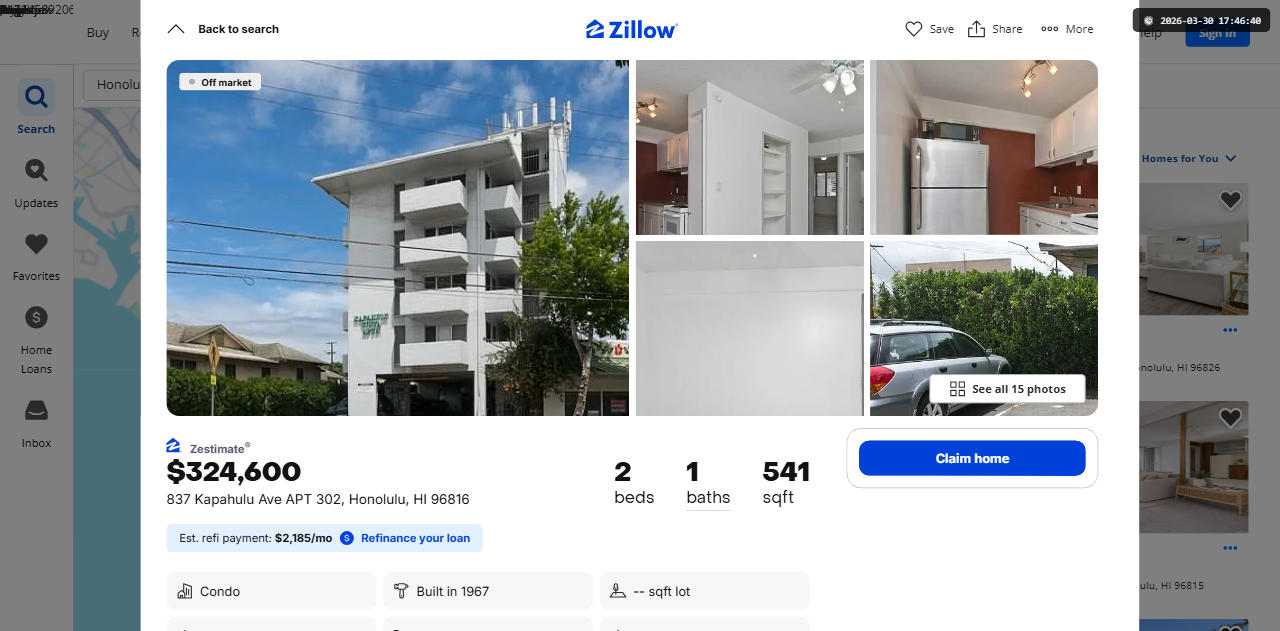
Task: Click the Save heart icon
Action: click(x=913, y=29)
